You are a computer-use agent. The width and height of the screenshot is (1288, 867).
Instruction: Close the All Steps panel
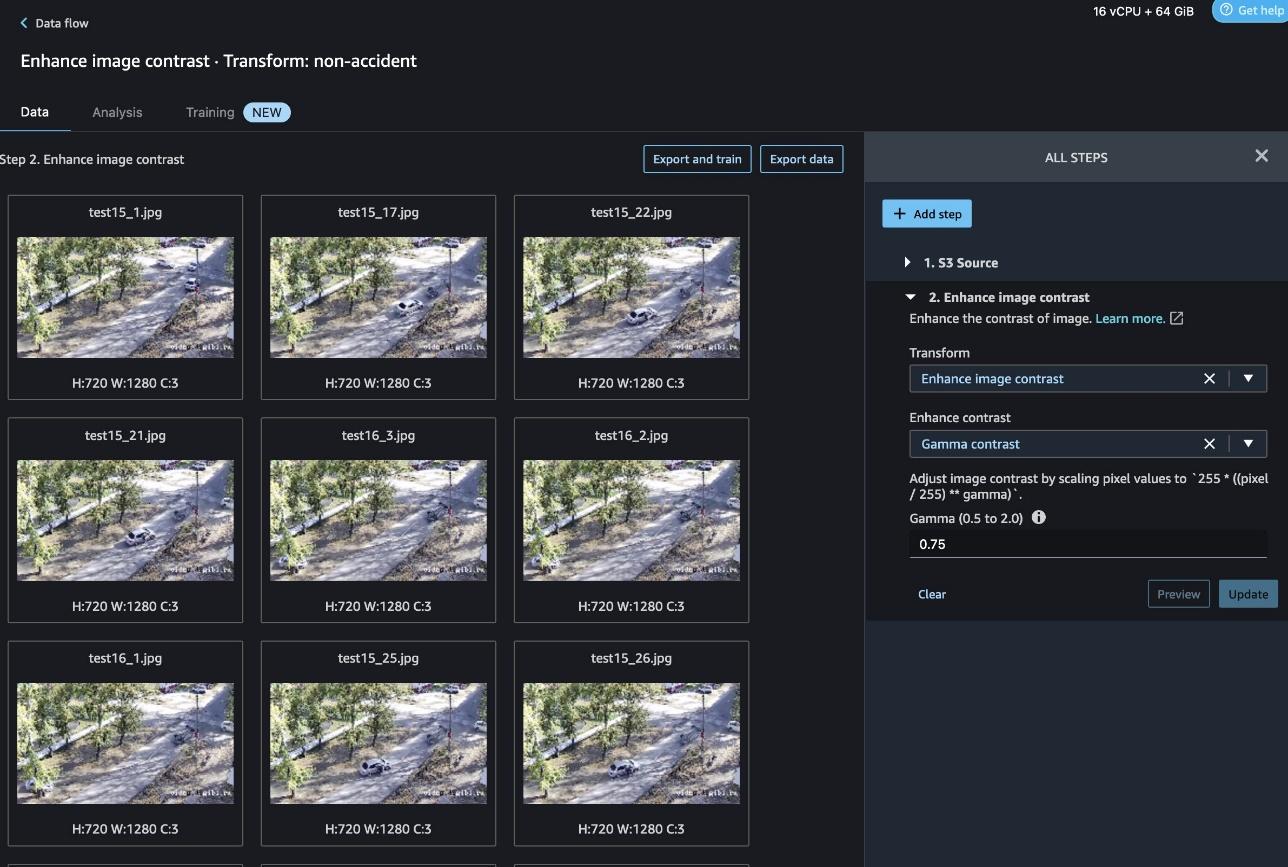pyautogui.click(x=1261, y=156)
